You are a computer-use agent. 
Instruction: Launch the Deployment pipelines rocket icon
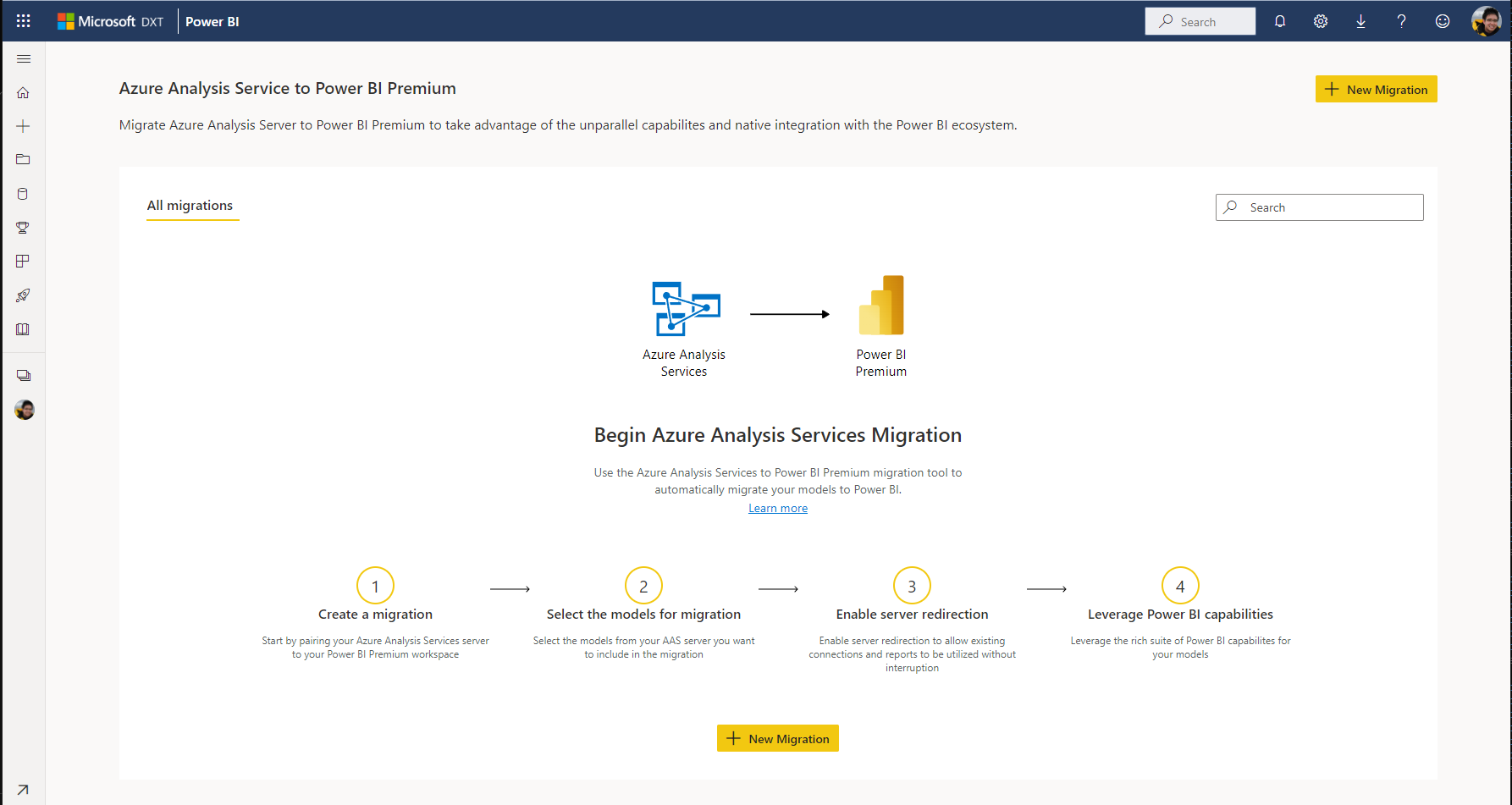(23, 295)
